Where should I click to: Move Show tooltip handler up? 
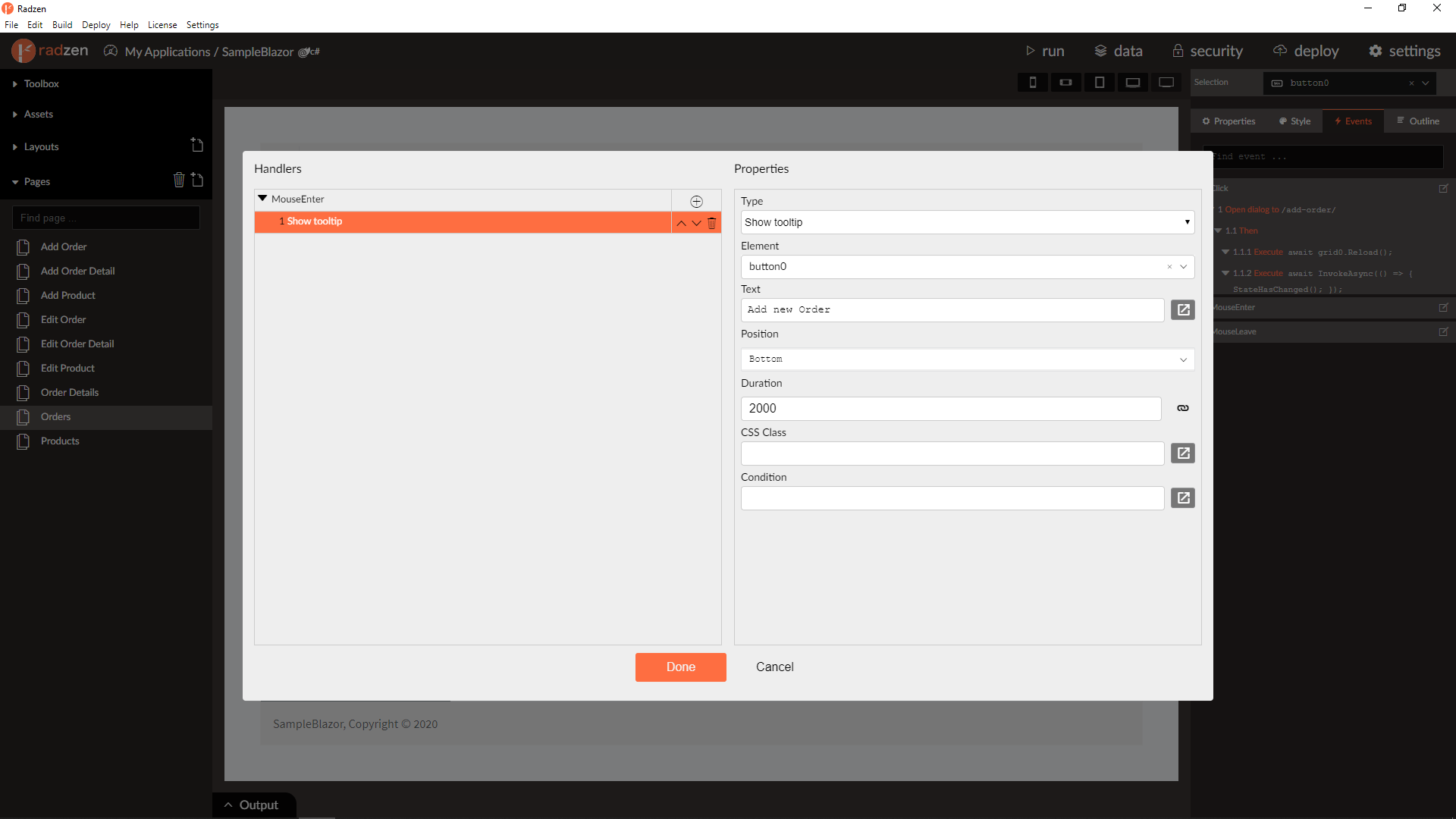click(681, 223)
